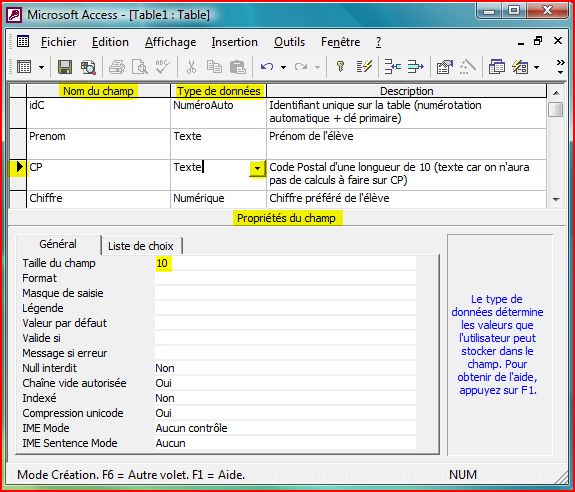The height and width of the screenshot is (492, 575).
Task: Click the Masque de saisie field
Action: click(x=285, y=293)
